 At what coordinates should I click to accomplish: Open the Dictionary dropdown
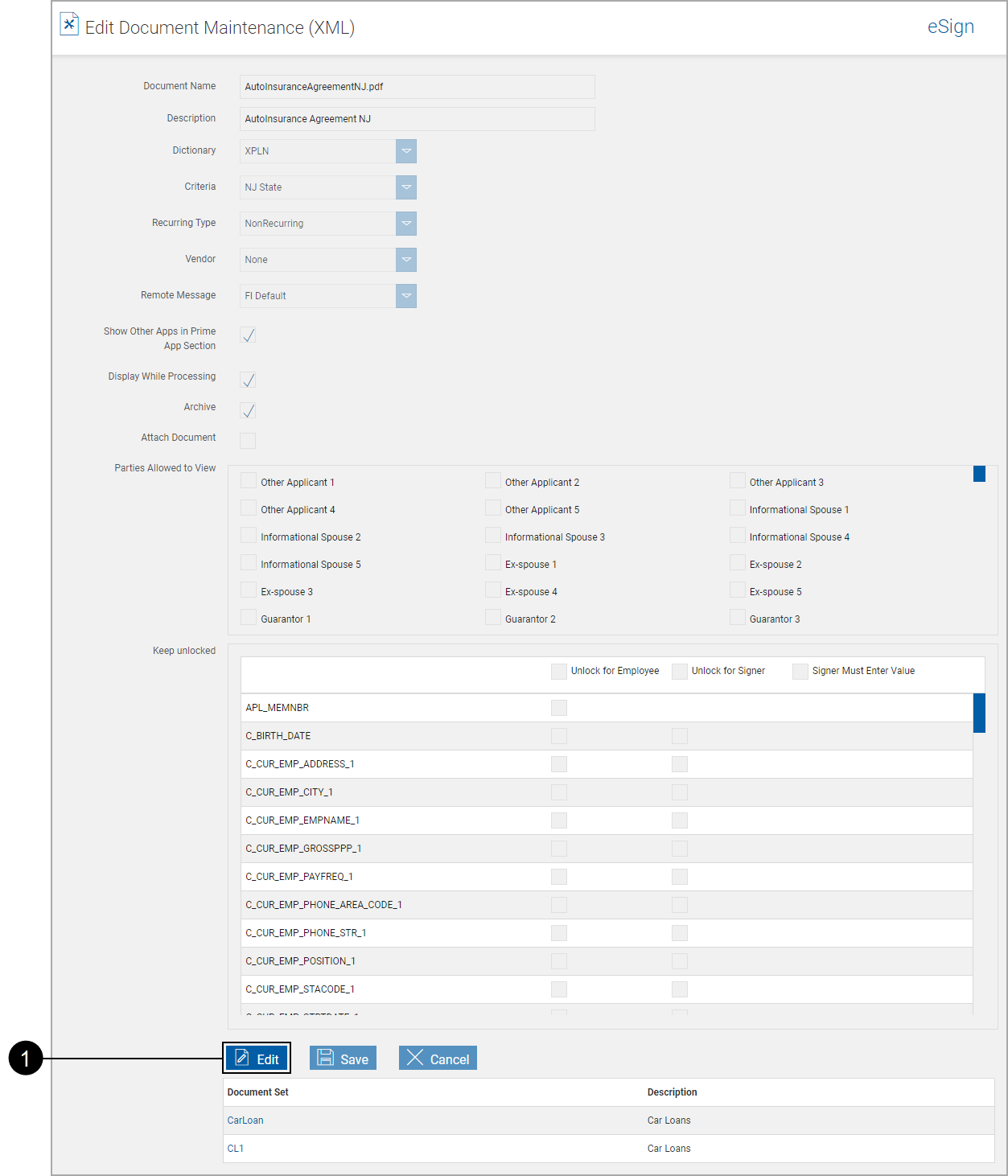click(x=406, y=150)
